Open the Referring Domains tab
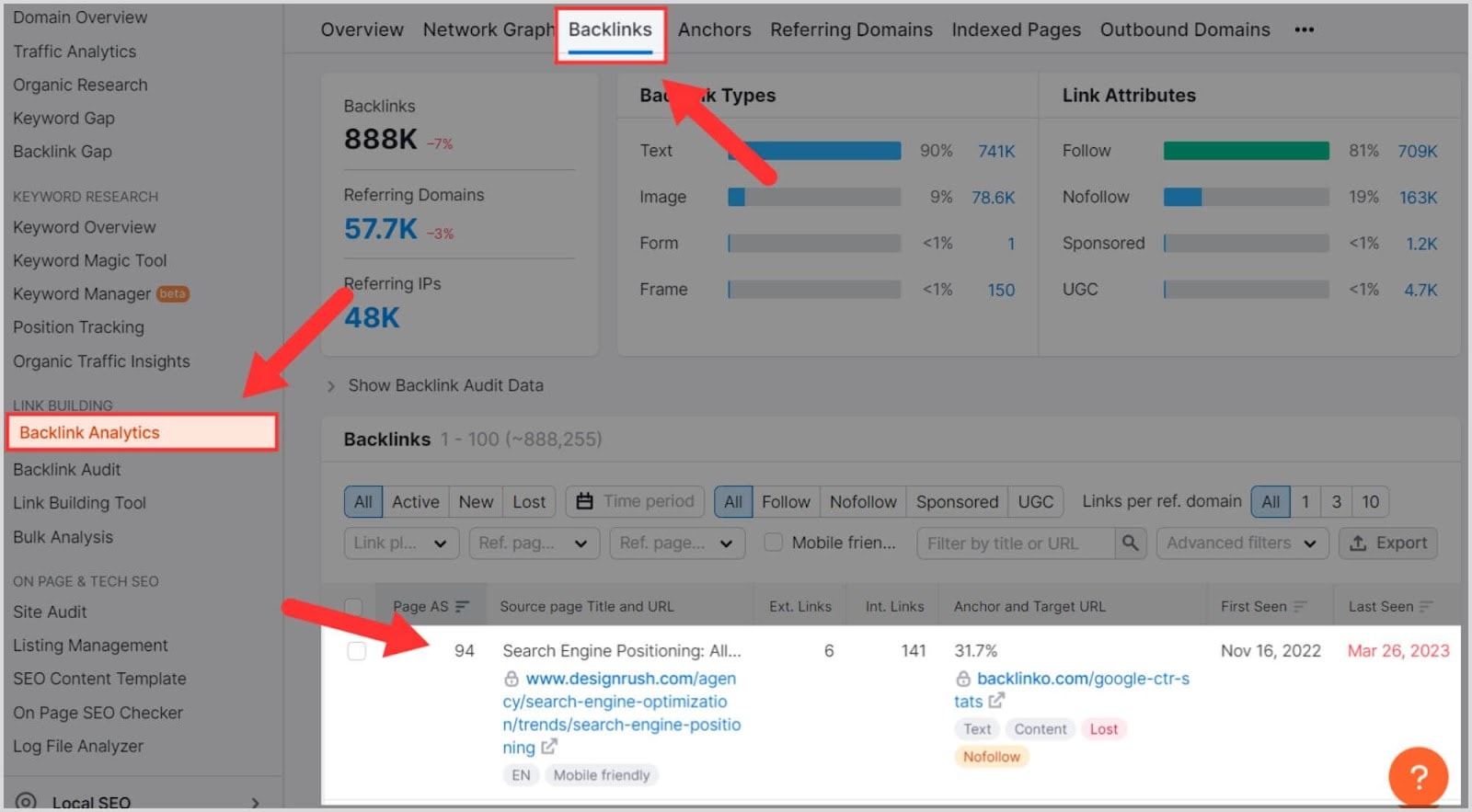1472x812 pixels. (x=851, y=29)
